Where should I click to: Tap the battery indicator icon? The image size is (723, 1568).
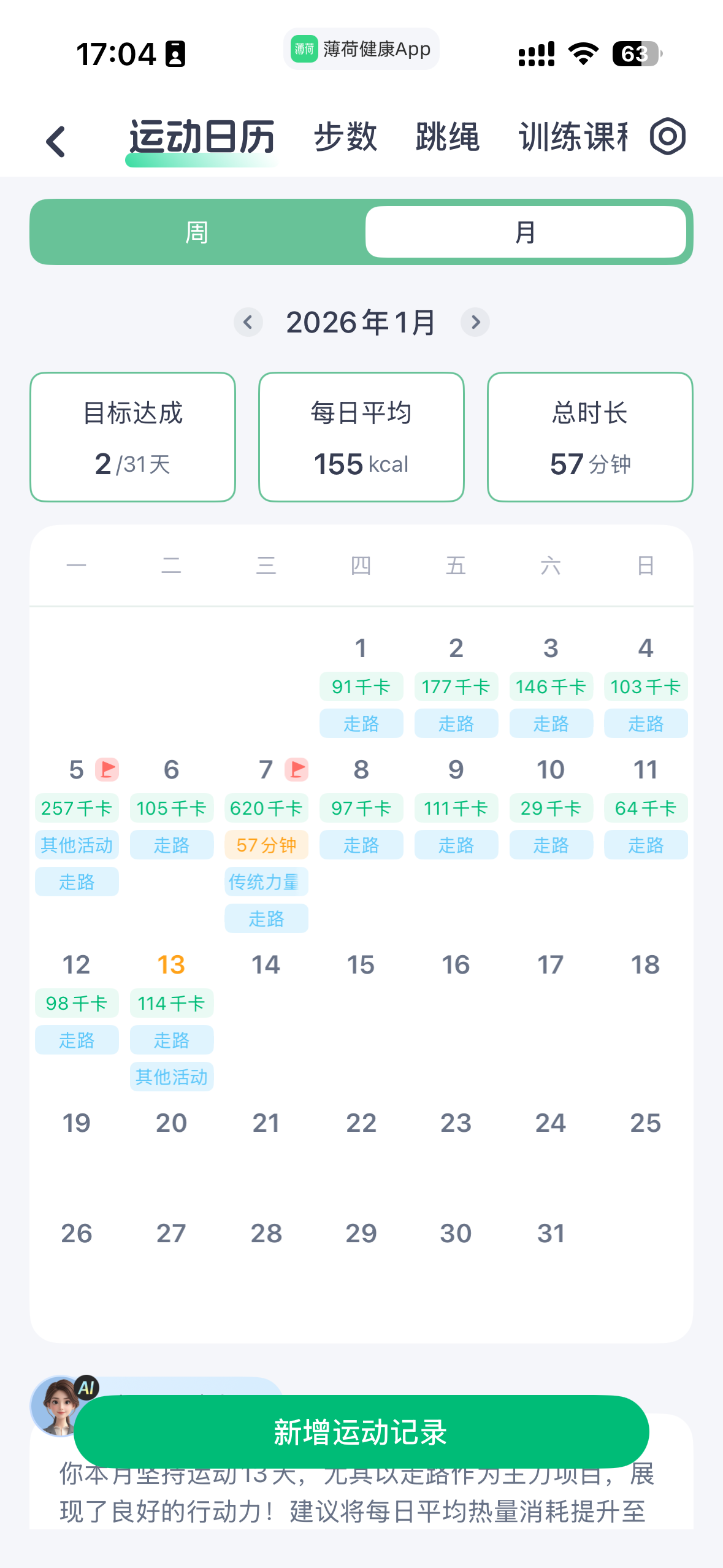pos(637,54)
